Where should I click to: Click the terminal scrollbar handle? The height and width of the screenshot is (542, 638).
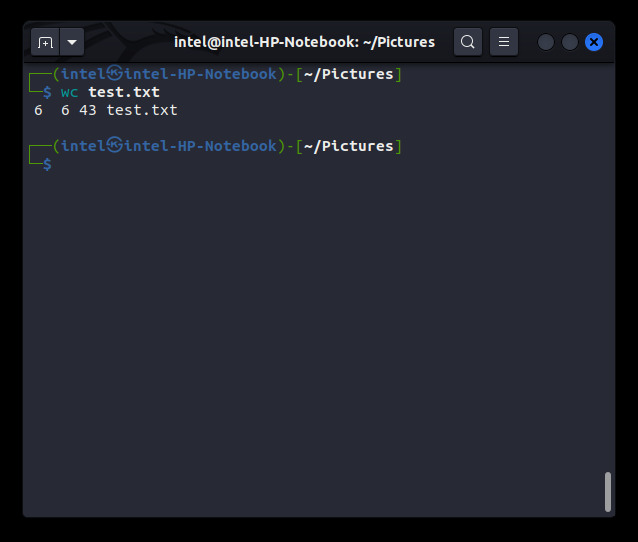(608, 492)
